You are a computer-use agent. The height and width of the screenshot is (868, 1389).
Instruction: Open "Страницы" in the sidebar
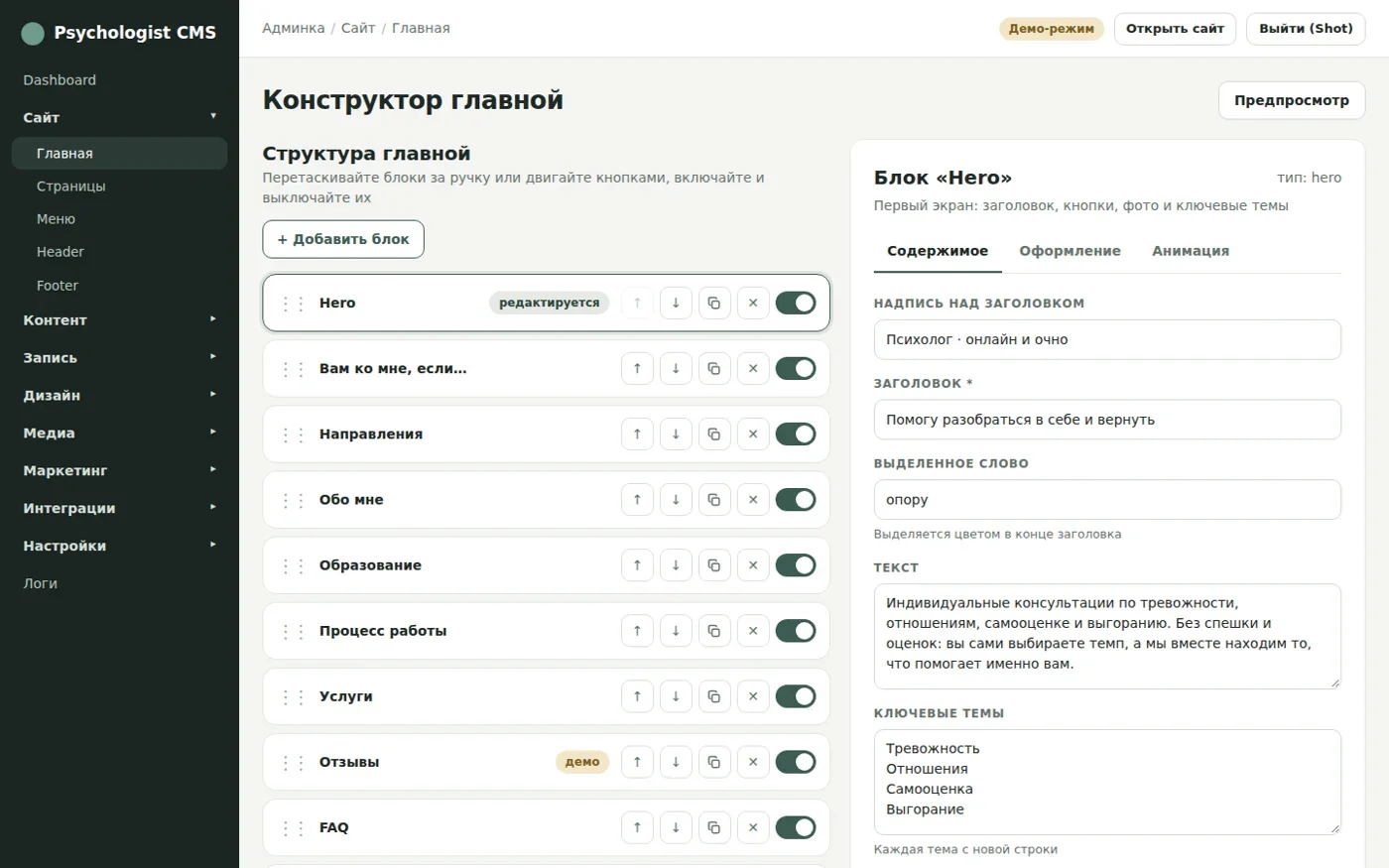point(119,186)
